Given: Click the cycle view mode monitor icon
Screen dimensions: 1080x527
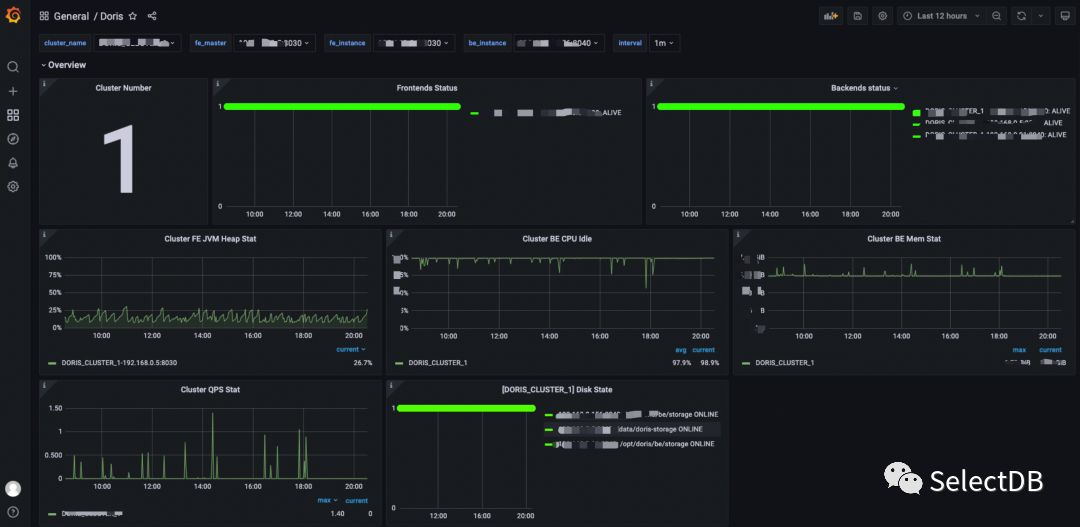Looking at the screenshot, I should coord(1065,16).
